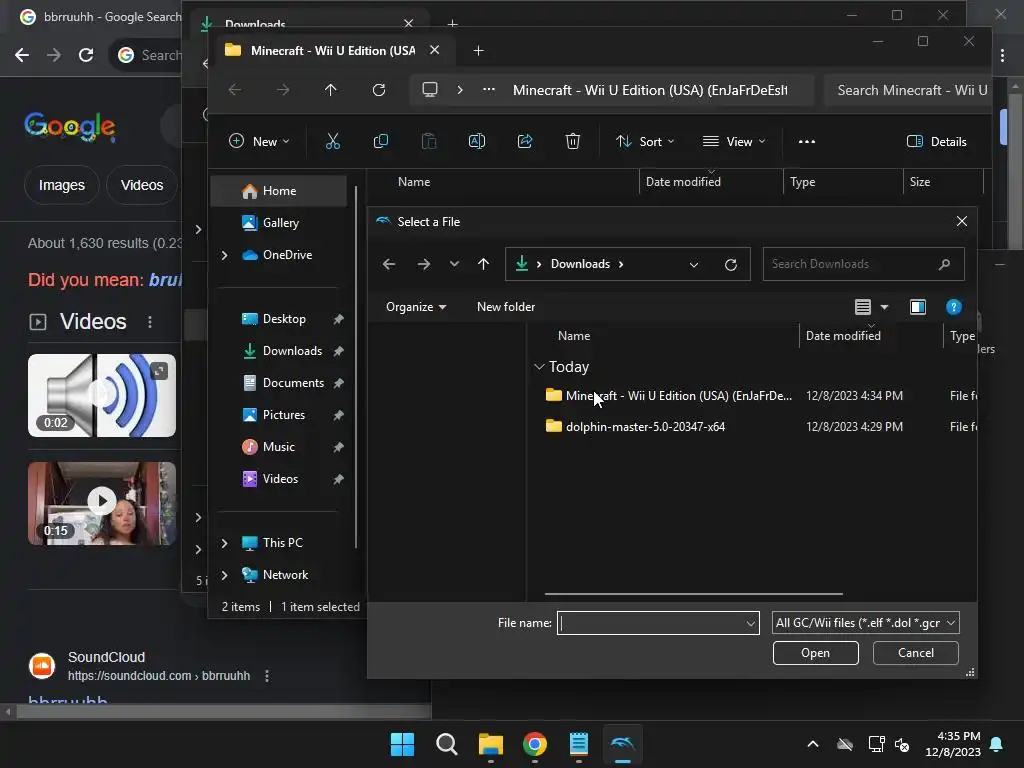Open Pictures in Explorer sidebar
1024x768 pixels.
coord(283,415)
